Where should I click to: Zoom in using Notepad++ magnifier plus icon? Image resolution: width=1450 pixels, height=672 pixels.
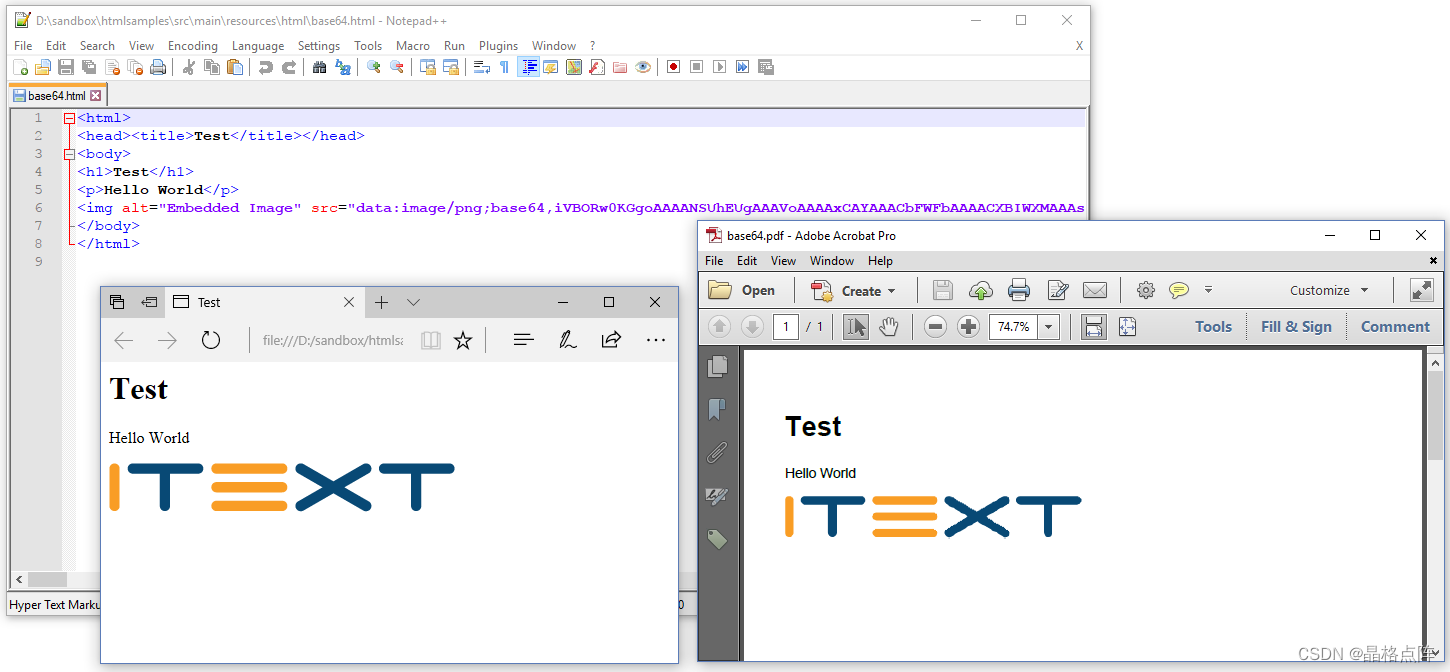pos(374,67)
